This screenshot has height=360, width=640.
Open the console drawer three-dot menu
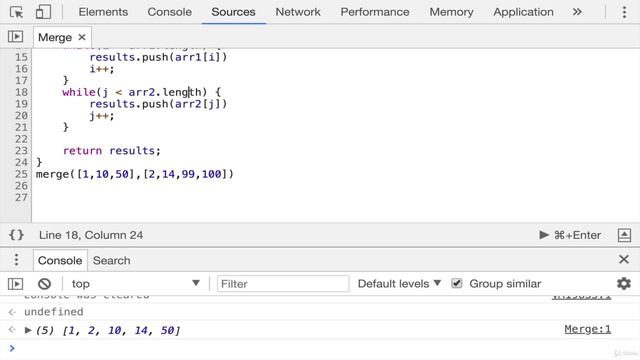coord(16,260)
